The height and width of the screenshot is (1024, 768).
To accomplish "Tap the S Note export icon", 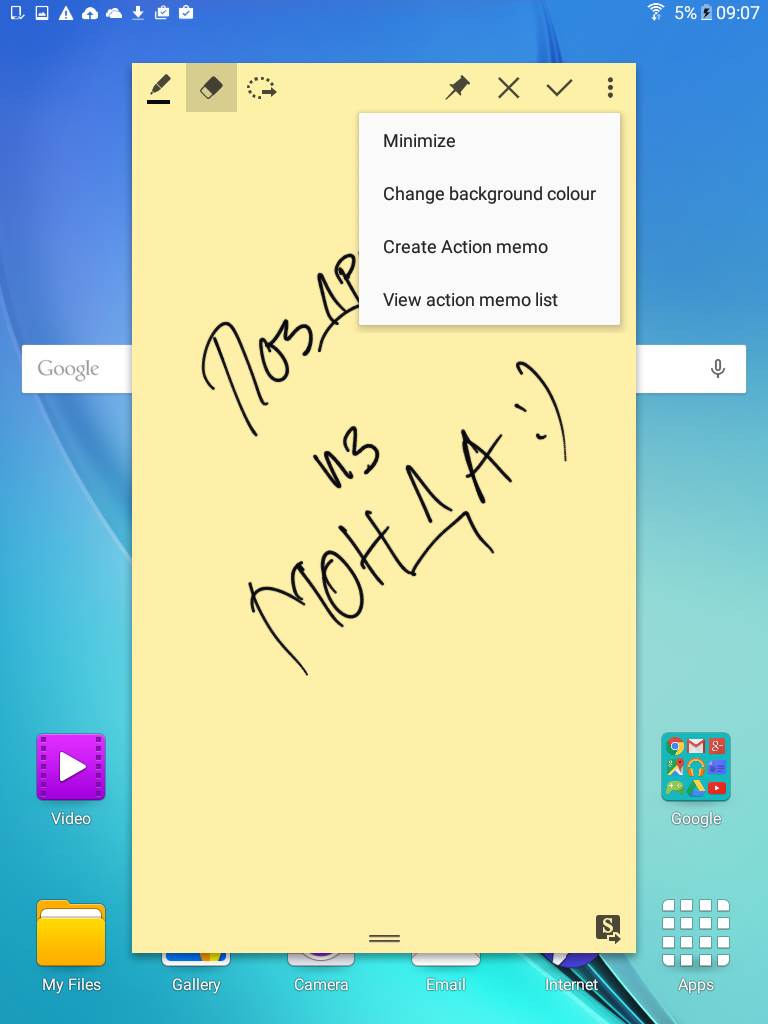I will (x=608, y=929).
